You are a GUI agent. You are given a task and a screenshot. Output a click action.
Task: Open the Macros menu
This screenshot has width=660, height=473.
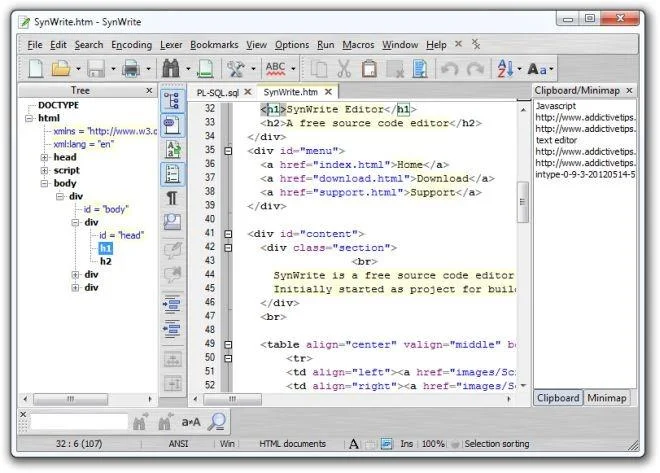358,45
